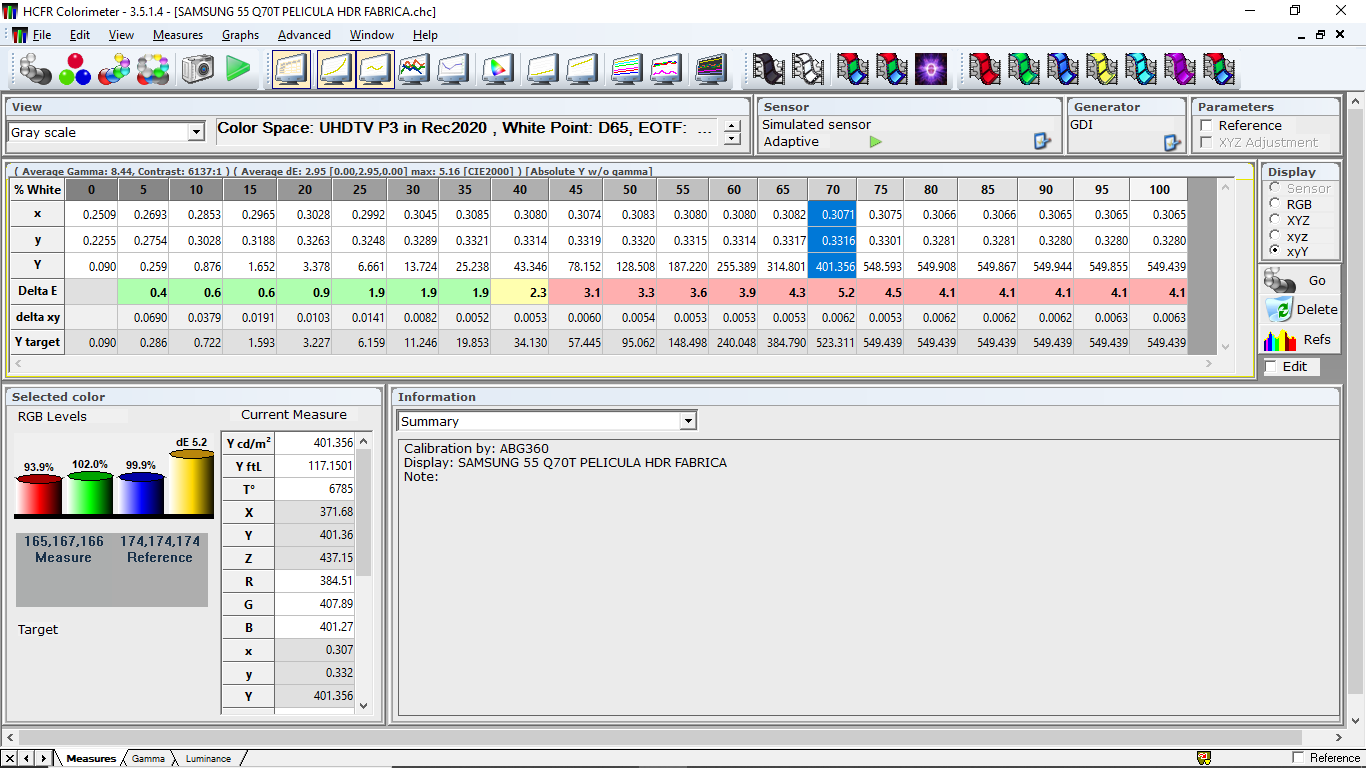The height and width of the screenshot is (768, 1366).
Task: Select the 50% white column header
Action: [629, 190]
